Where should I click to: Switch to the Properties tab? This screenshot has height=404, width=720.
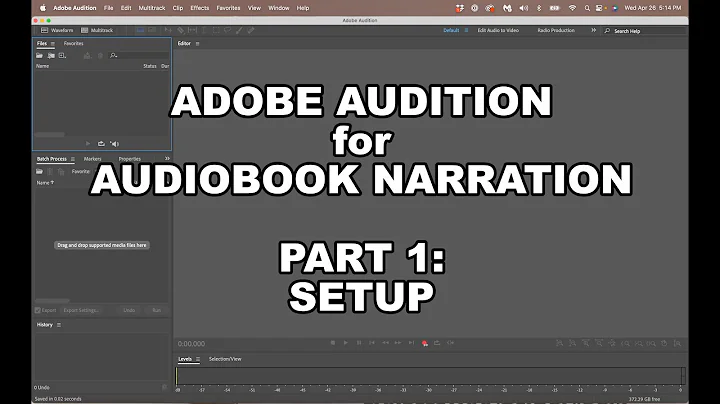(x=129, y=159)
